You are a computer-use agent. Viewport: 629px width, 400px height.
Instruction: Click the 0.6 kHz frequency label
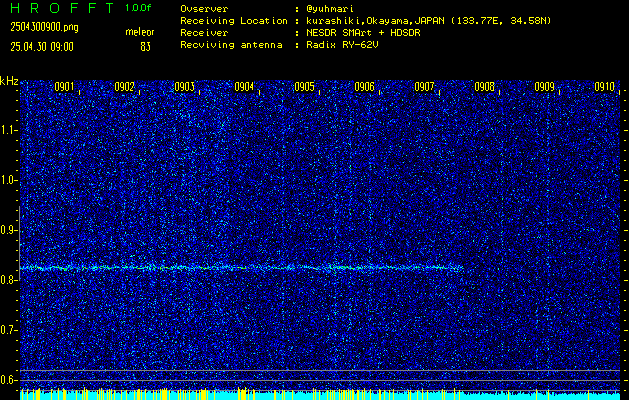pos(8,380)
